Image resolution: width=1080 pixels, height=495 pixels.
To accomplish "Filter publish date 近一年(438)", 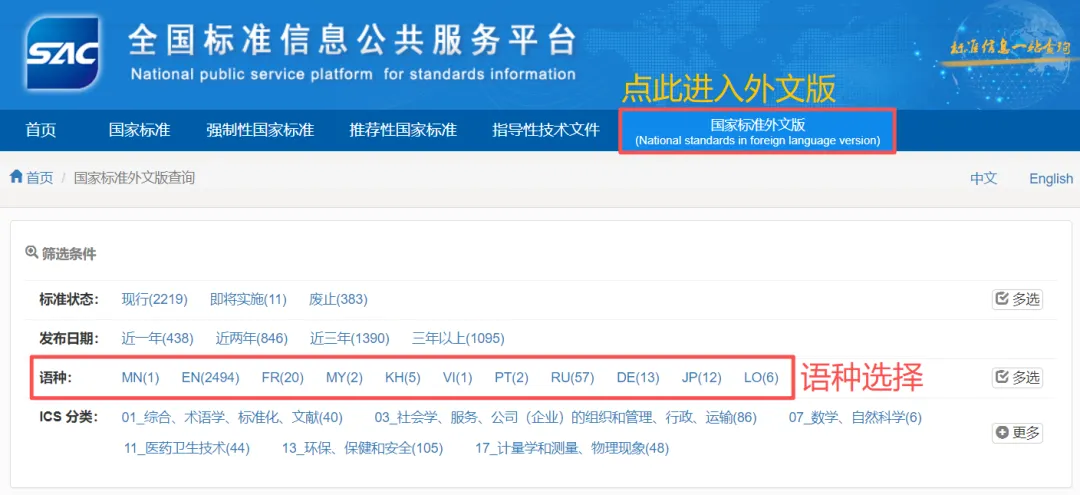I will [158, 339].
